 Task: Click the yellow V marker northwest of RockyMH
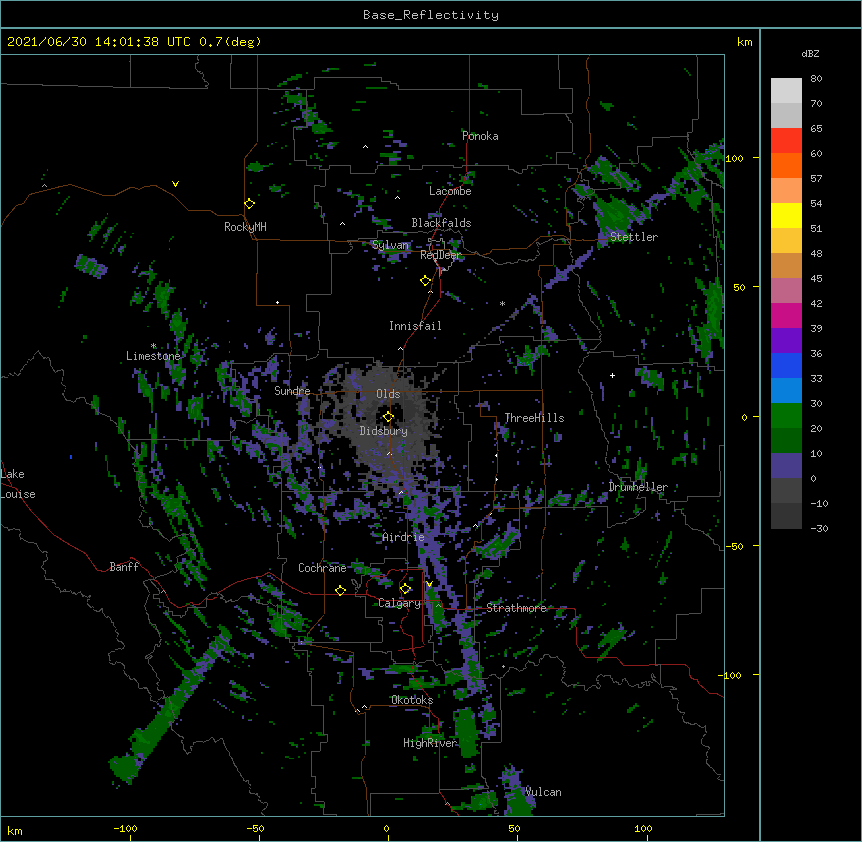coord(175,184)
